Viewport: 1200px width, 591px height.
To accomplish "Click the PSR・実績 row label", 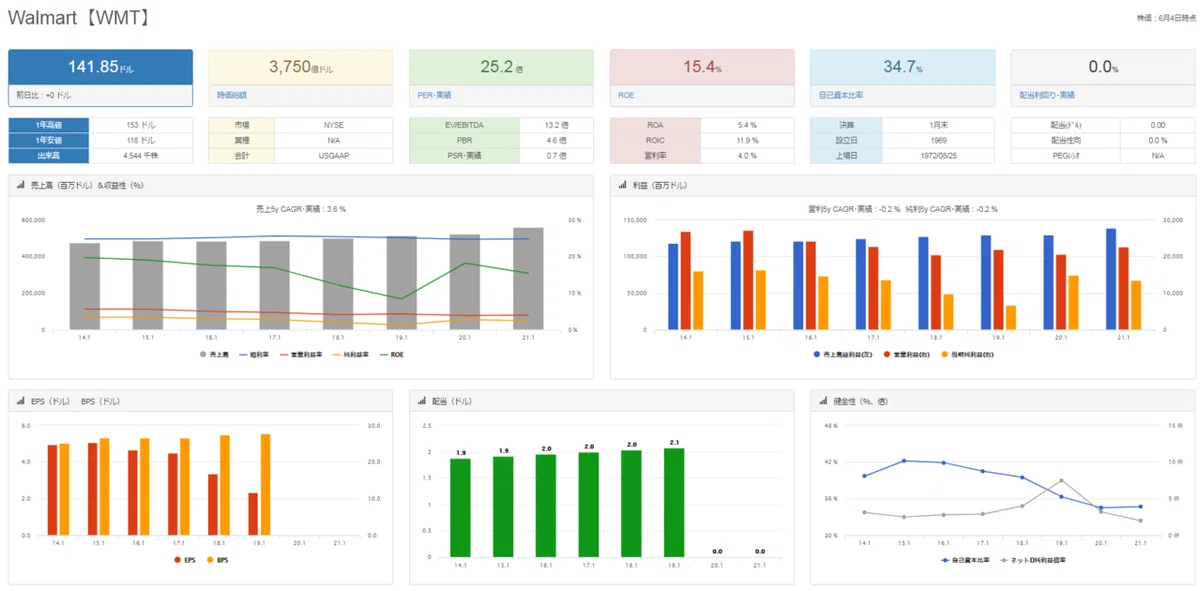I will tap(465, 156).
